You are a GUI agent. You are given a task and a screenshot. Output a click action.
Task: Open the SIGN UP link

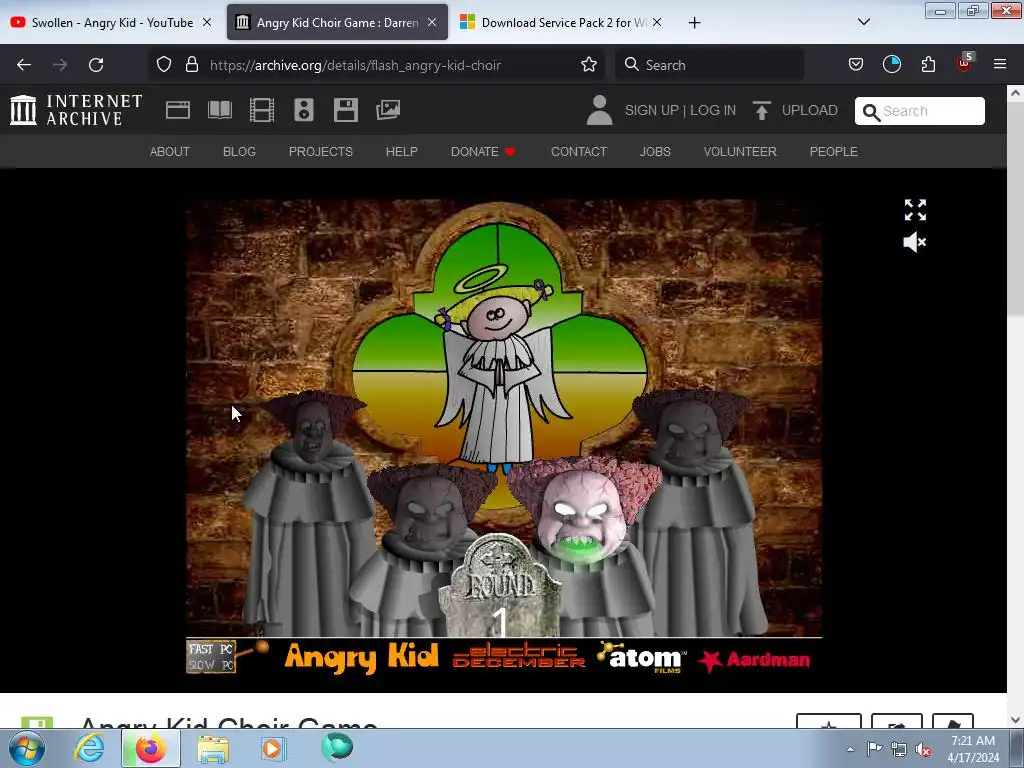point(651,110)
